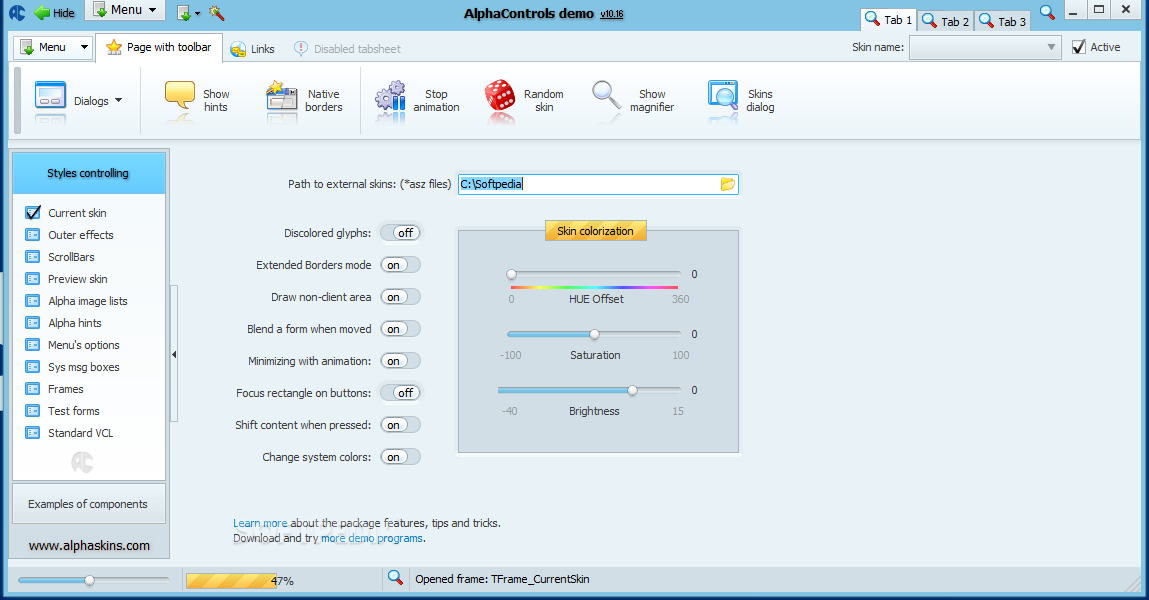Toggle Shift content when pressed switch
1149x600 pixels.
click(400, 425)
